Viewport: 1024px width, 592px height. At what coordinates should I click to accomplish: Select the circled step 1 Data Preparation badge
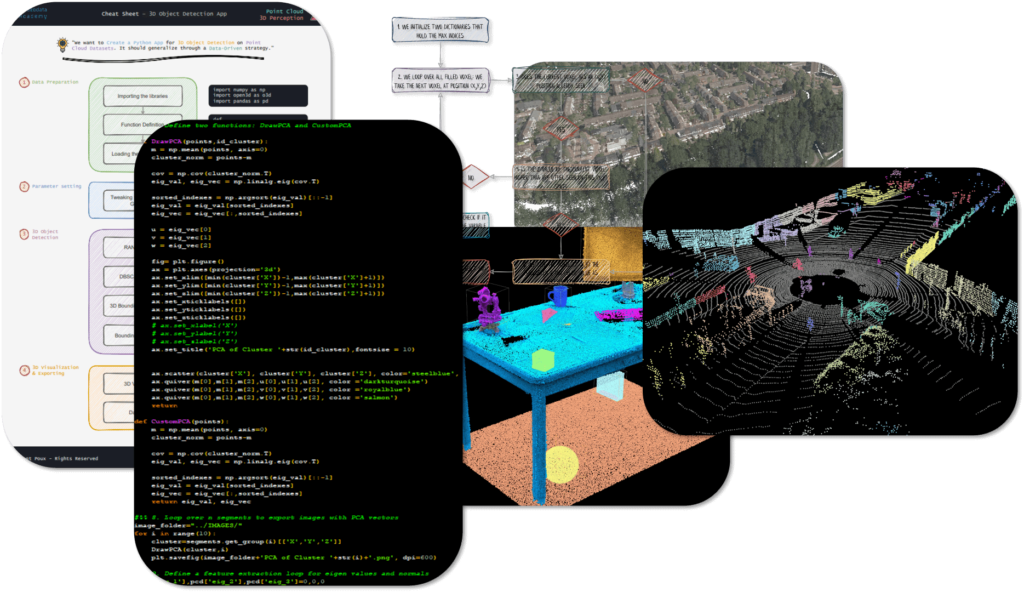(x=26, y=81)
